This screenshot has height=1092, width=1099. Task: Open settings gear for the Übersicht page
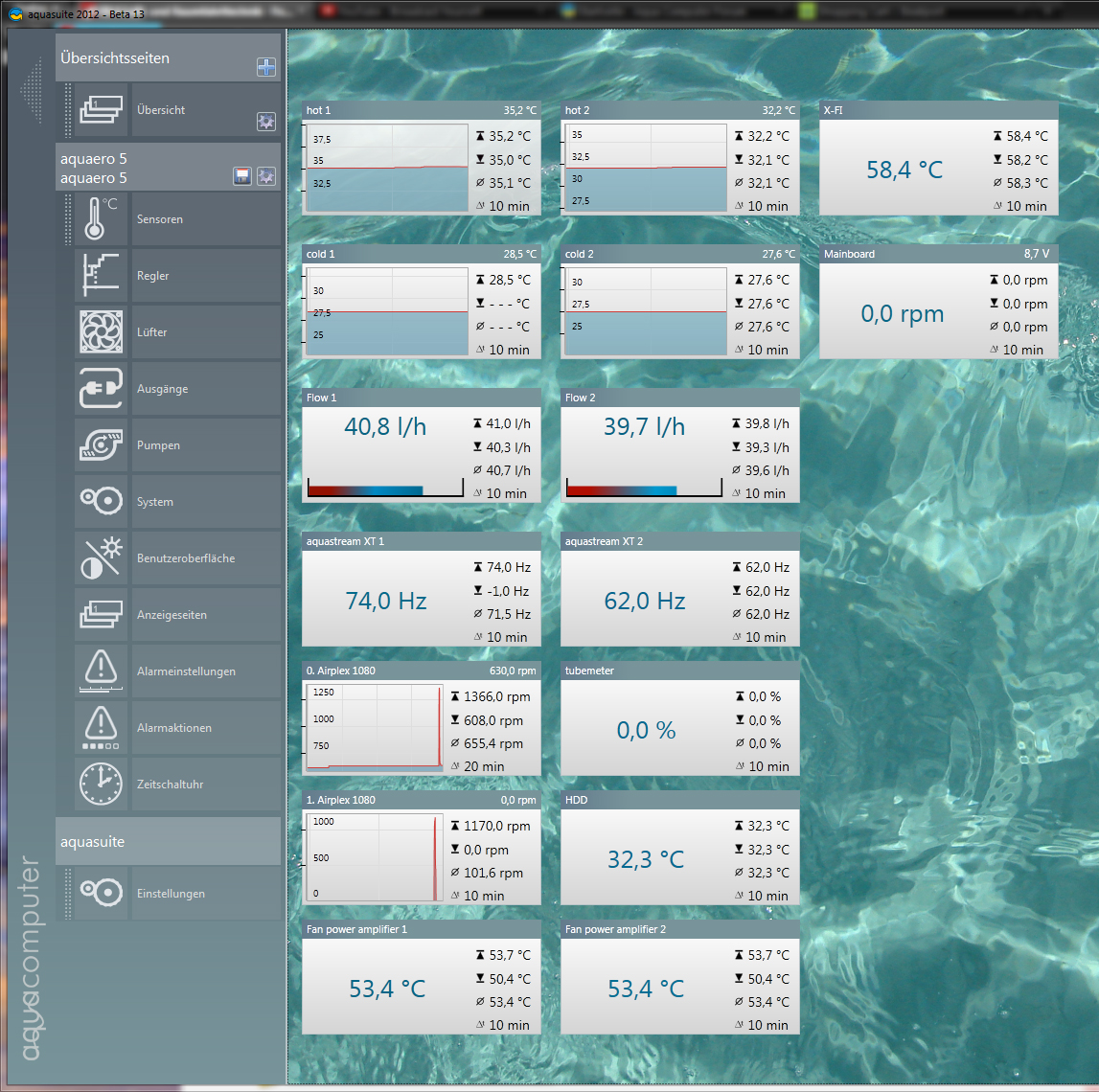pos(266,122)
